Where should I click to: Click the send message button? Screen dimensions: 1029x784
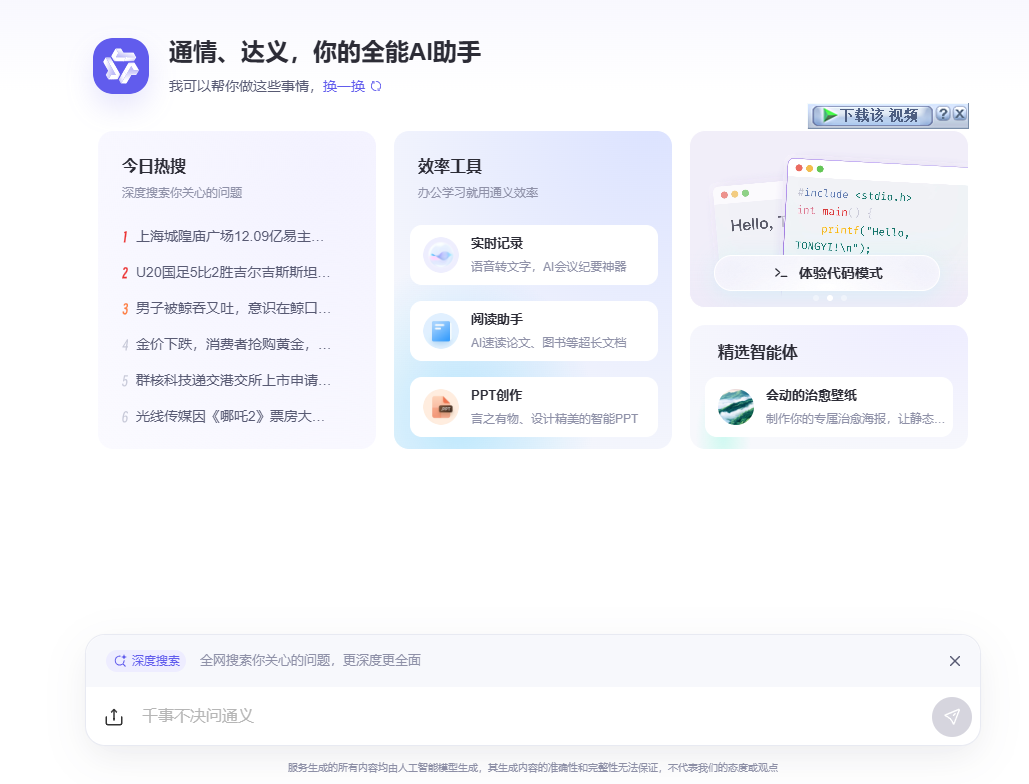click(952, 716)
